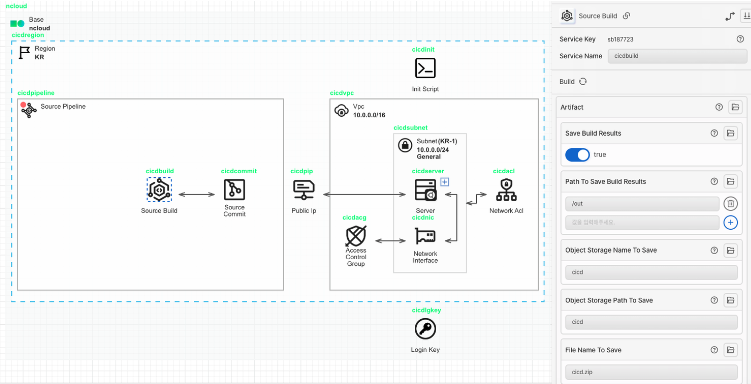The height and width of the screenshot is (384, 751).
Task: Select the Network Interface node icon
Action: tap(425, 237)
